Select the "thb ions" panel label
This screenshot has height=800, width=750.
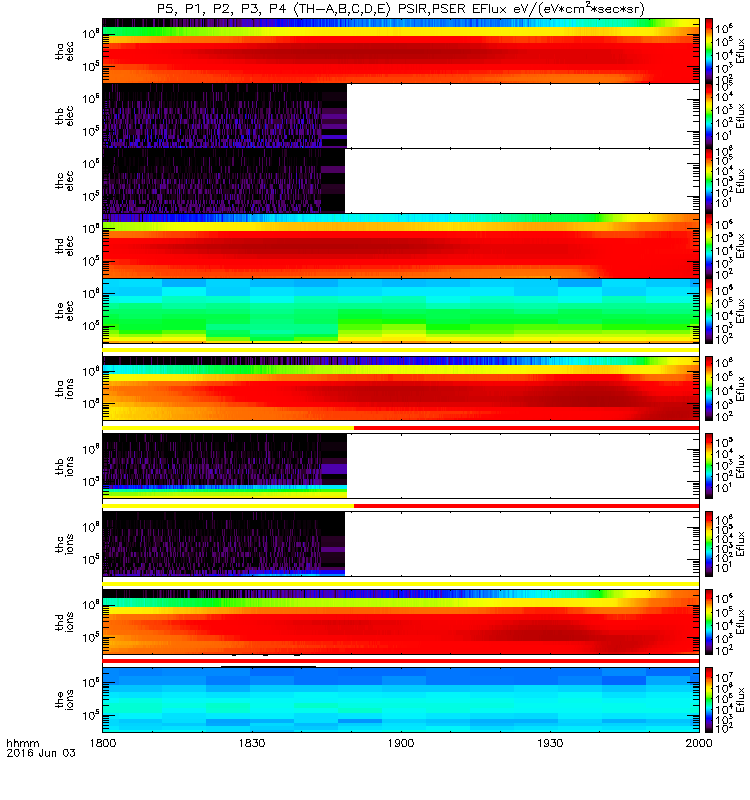point(65,466)
